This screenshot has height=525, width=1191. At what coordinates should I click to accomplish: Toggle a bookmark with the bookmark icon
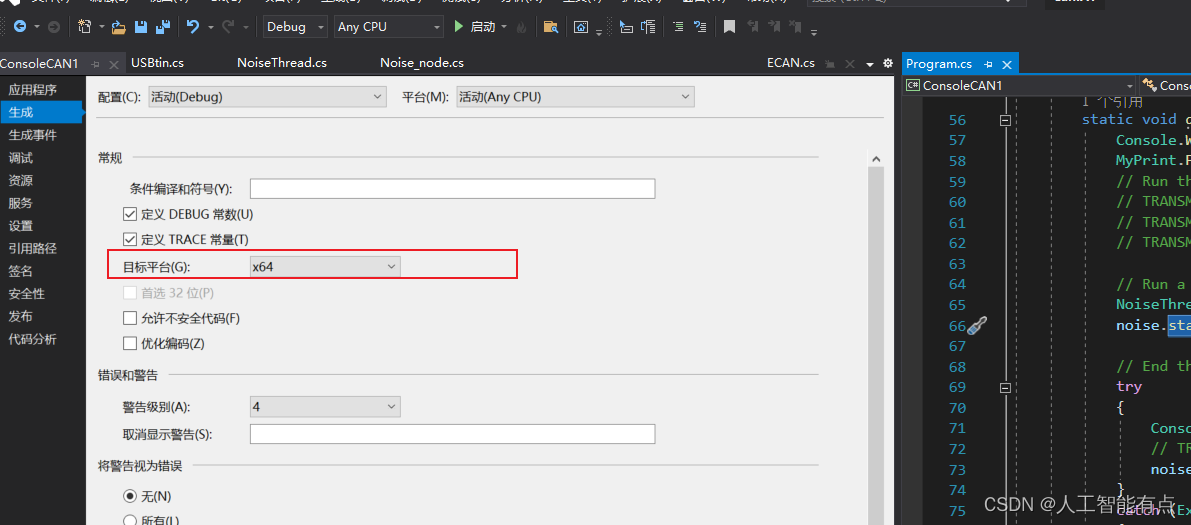click(x=729, y=27)
